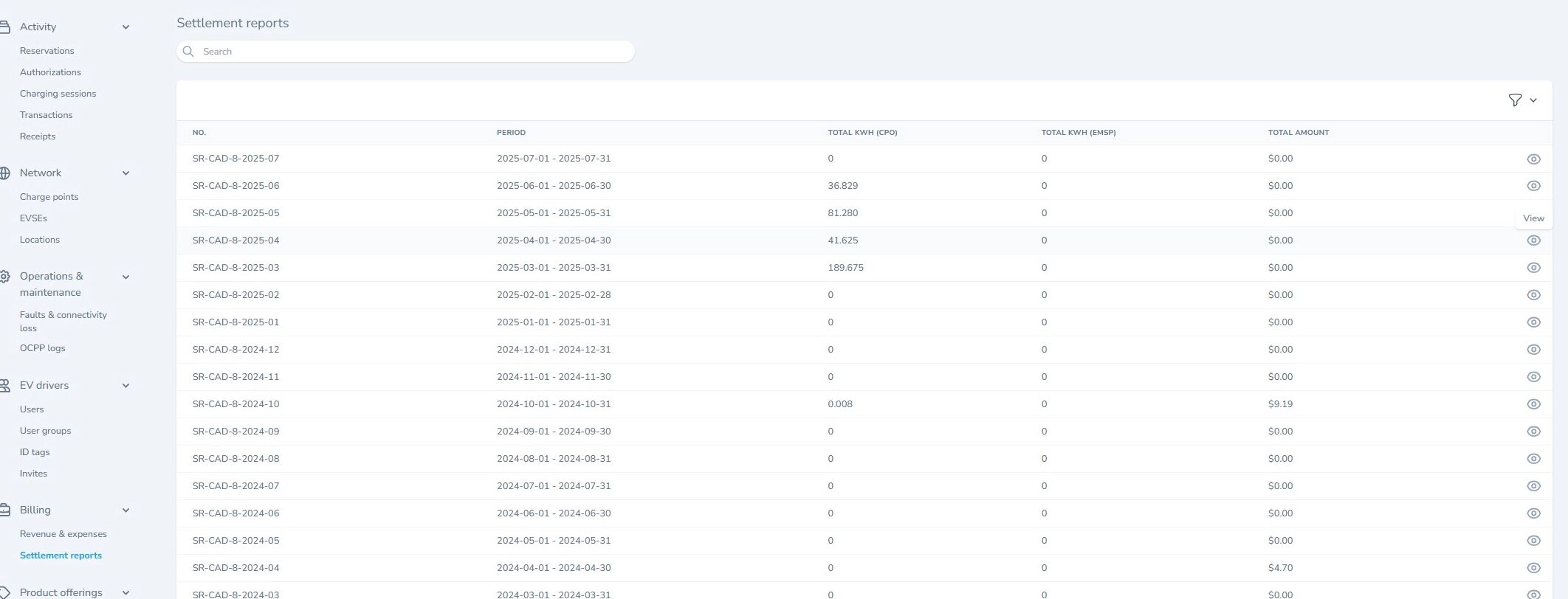1568x599 pixels.
Task: Click the 36.829 kWh value
Action: click(842, 186)
